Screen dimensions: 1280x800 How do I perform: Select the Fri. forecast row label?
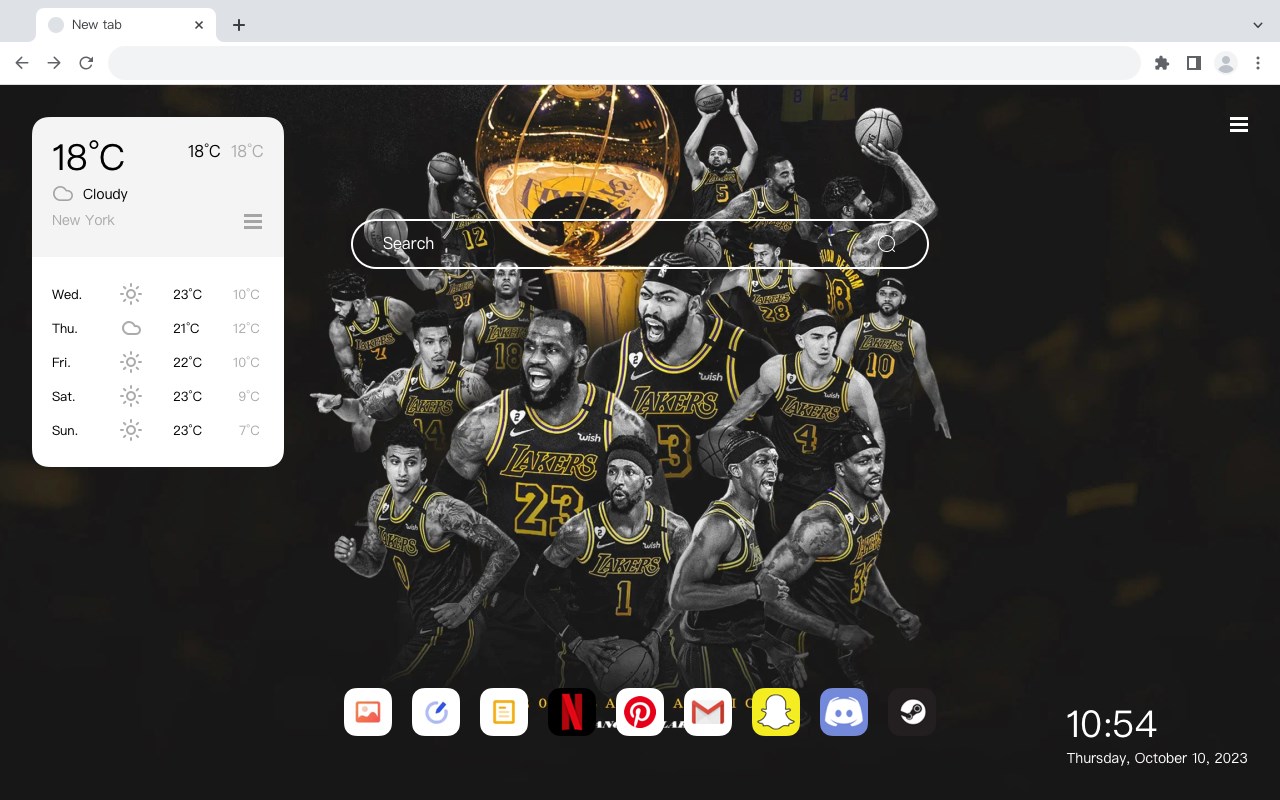click(61, 362)
